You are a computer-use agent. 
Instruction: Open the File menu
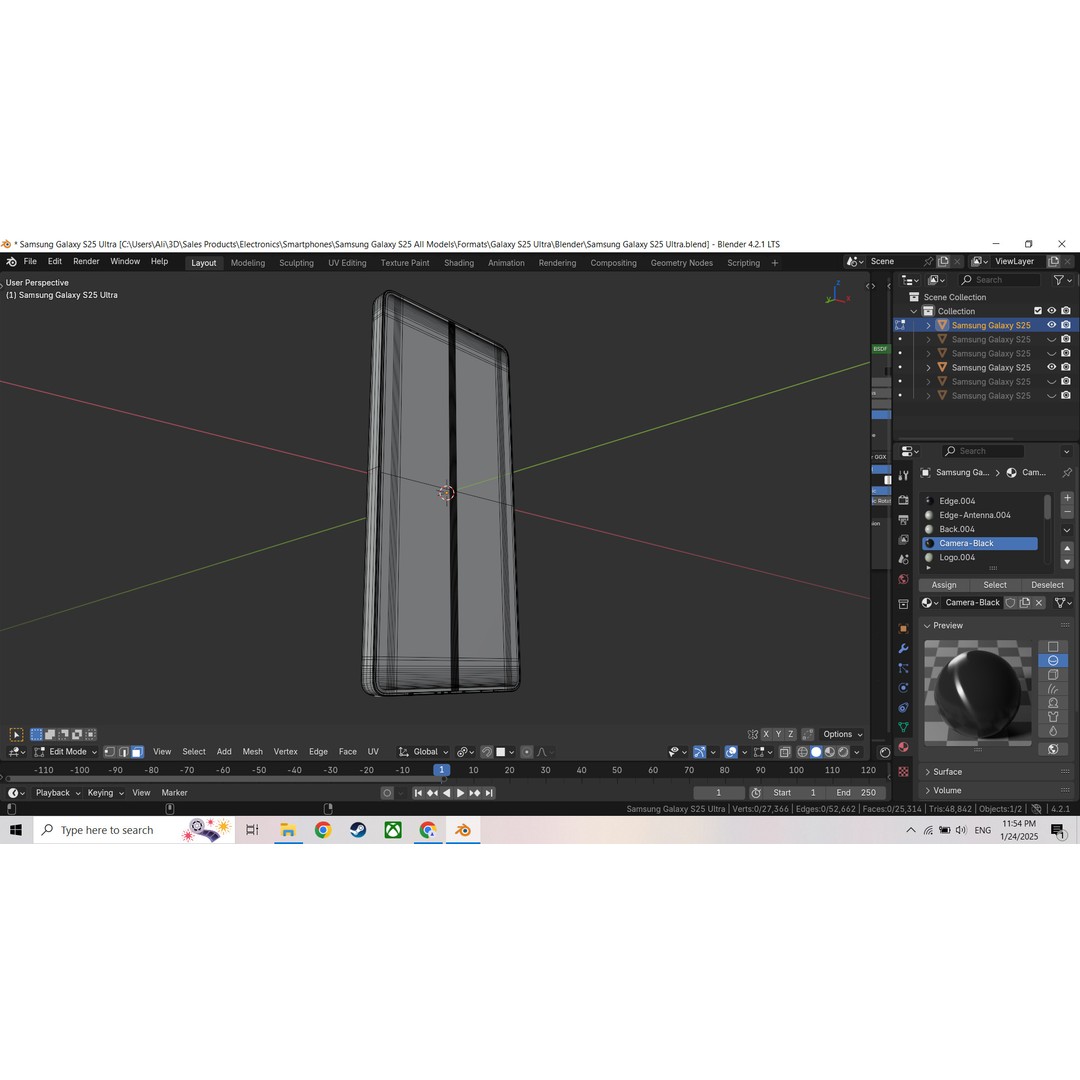(30, 262)
